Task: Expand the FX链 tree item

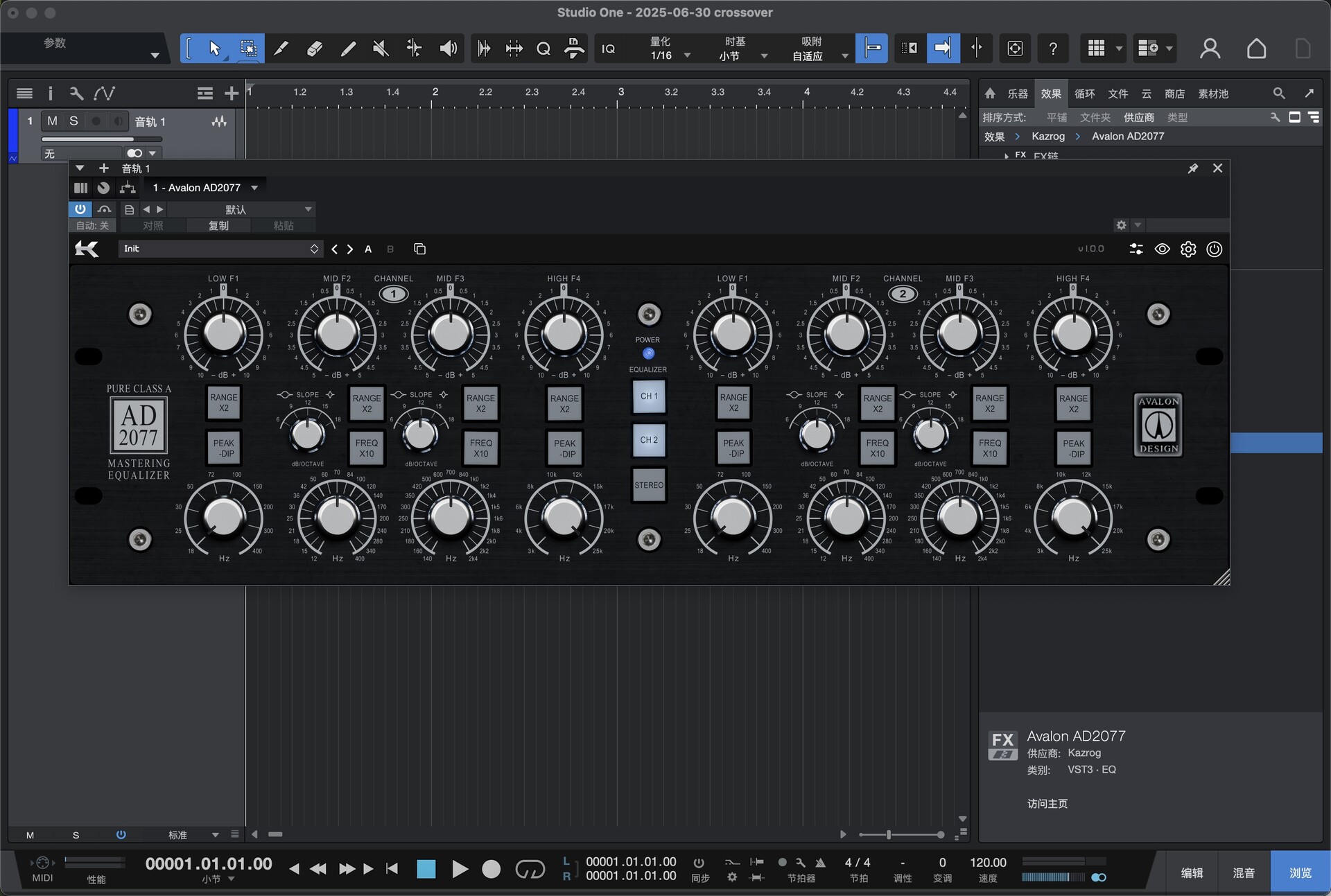Action: point(1007,157)
